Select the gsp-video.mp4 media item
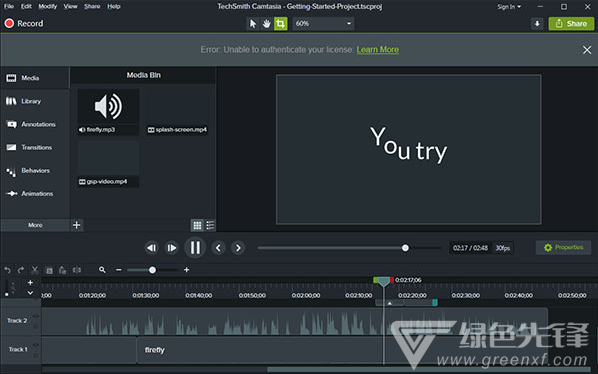 click(x=108, y=164)
